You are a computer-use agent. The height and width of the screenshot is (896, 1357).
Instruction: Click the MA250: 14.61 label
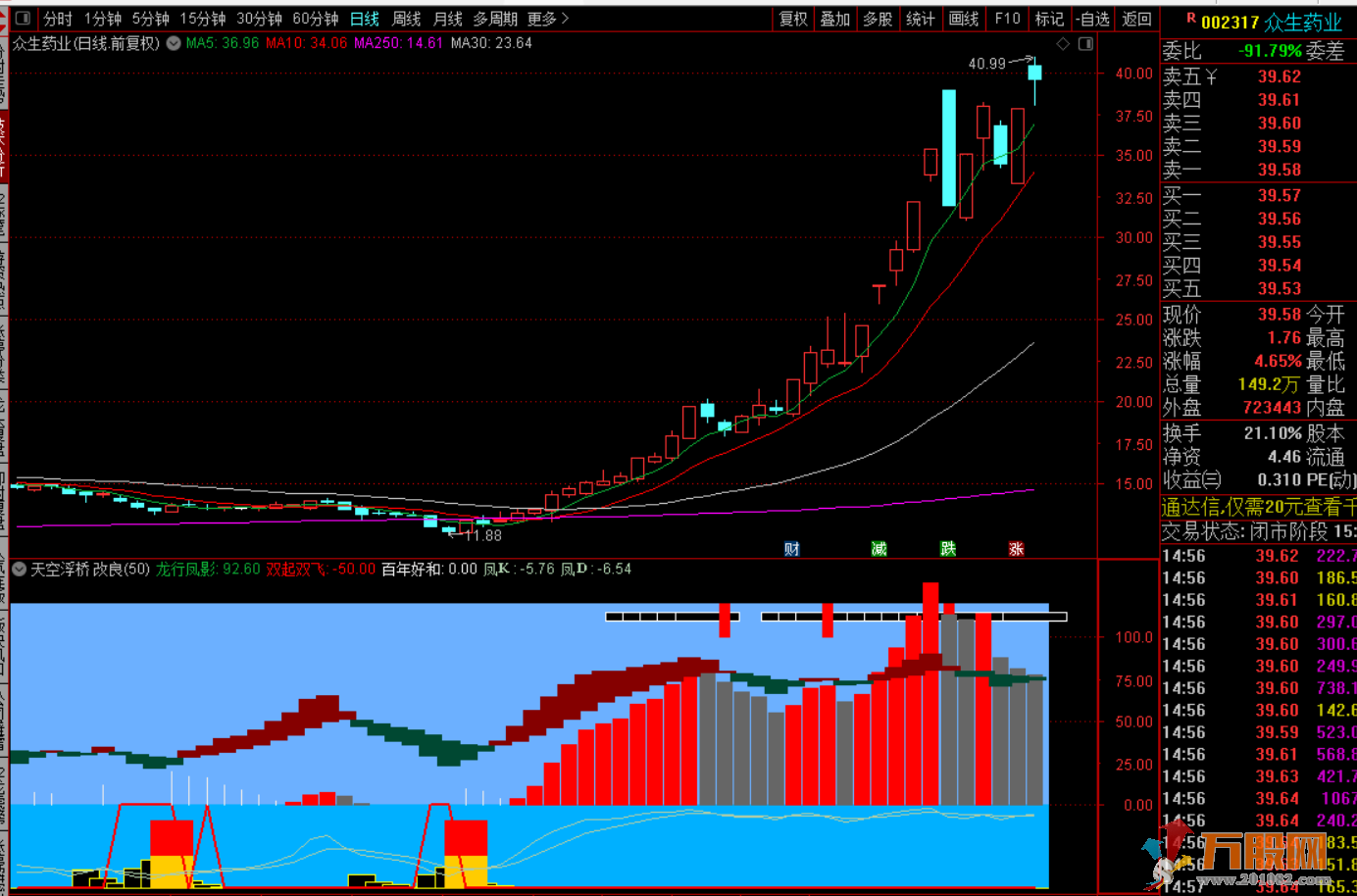coord(398,43)
